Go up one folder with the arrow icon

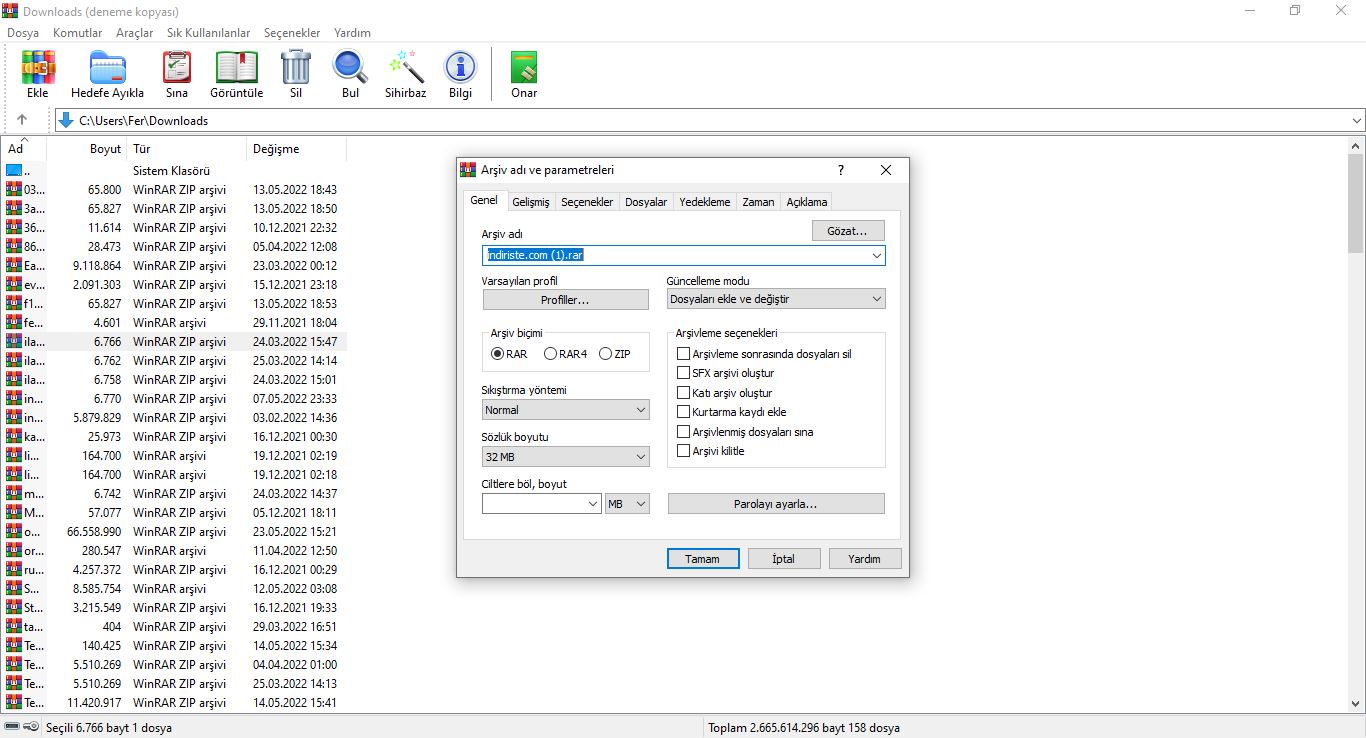[x=22, y=120]
